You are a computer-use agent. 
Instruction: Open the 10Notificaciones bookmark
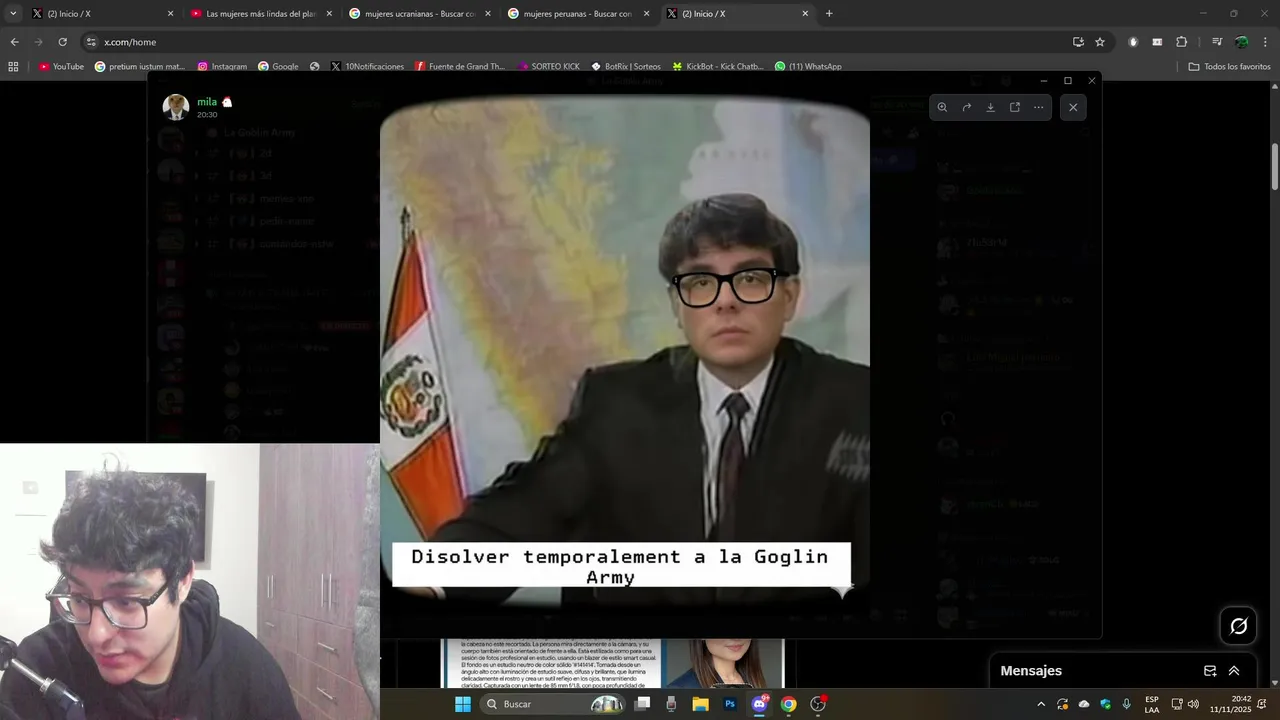pyautogui.click(x=367, y=66)
